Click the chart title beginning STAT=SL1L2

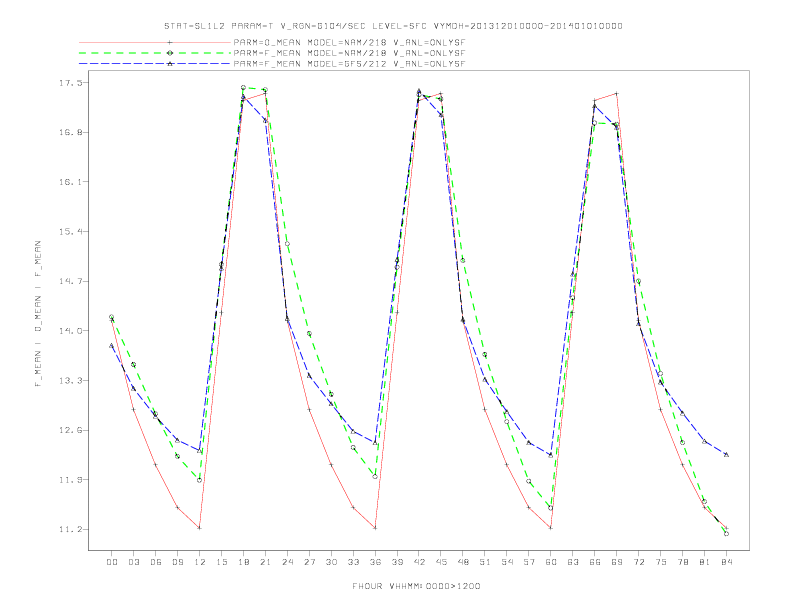coord(393,26)
